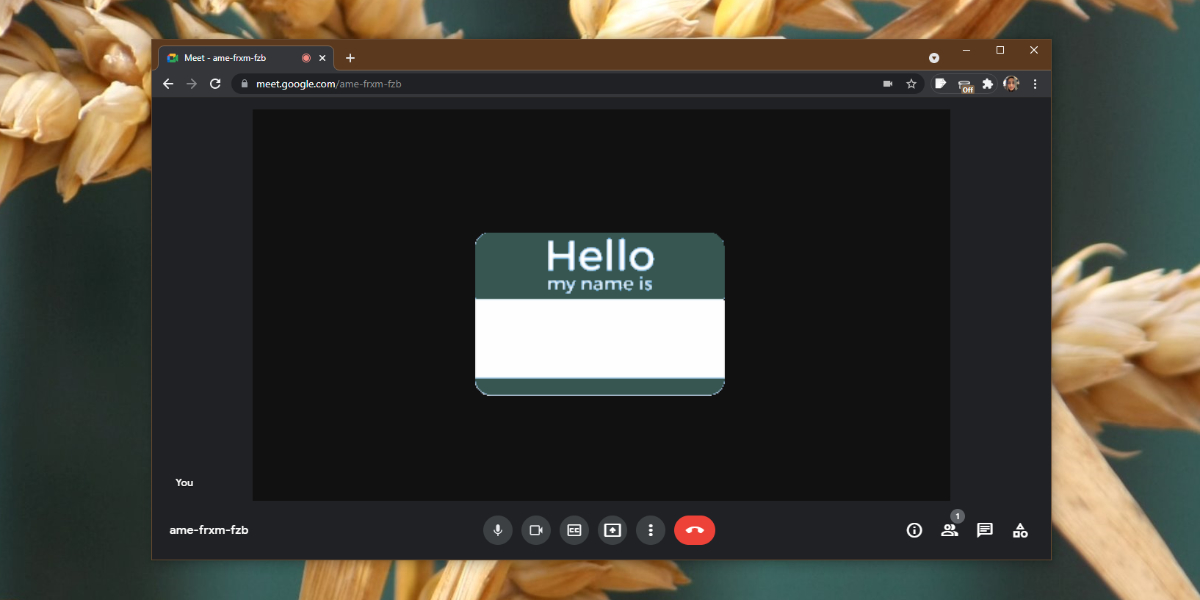Turn off the camera button
The width and height of the screenshot is (1200, 600).
coord(536,530)
